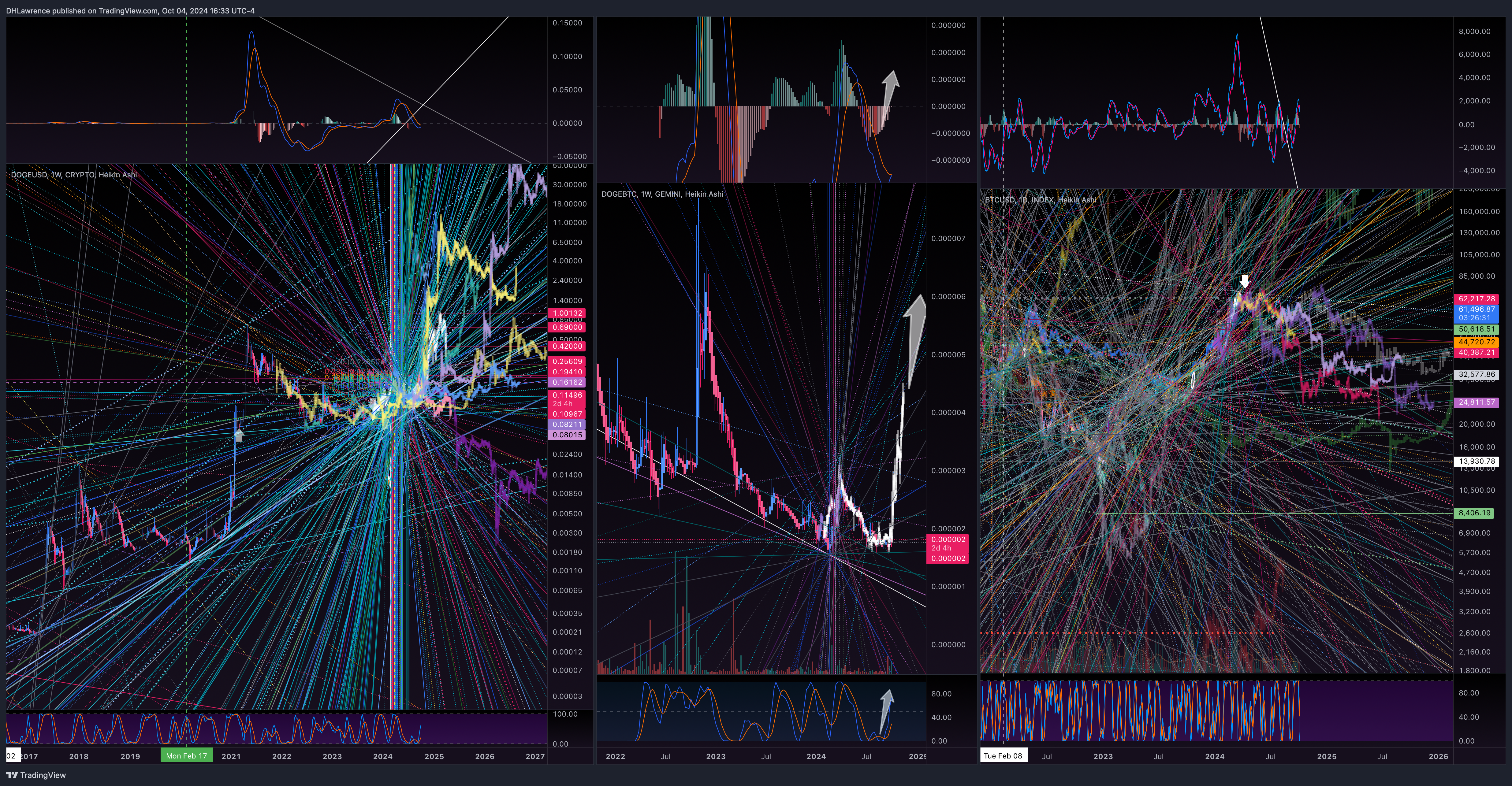
Task: Click 2022 on the DOGEBTC time axis
Action: (x=615, y=757)
